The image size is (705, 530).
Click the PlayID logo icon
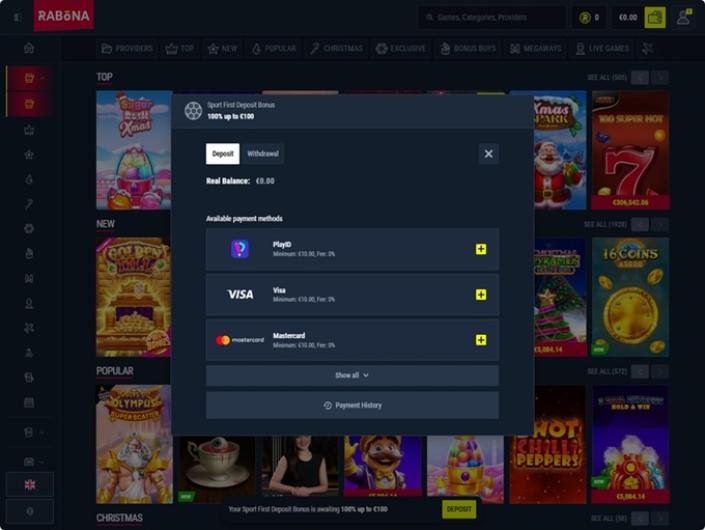coord(240,249)
